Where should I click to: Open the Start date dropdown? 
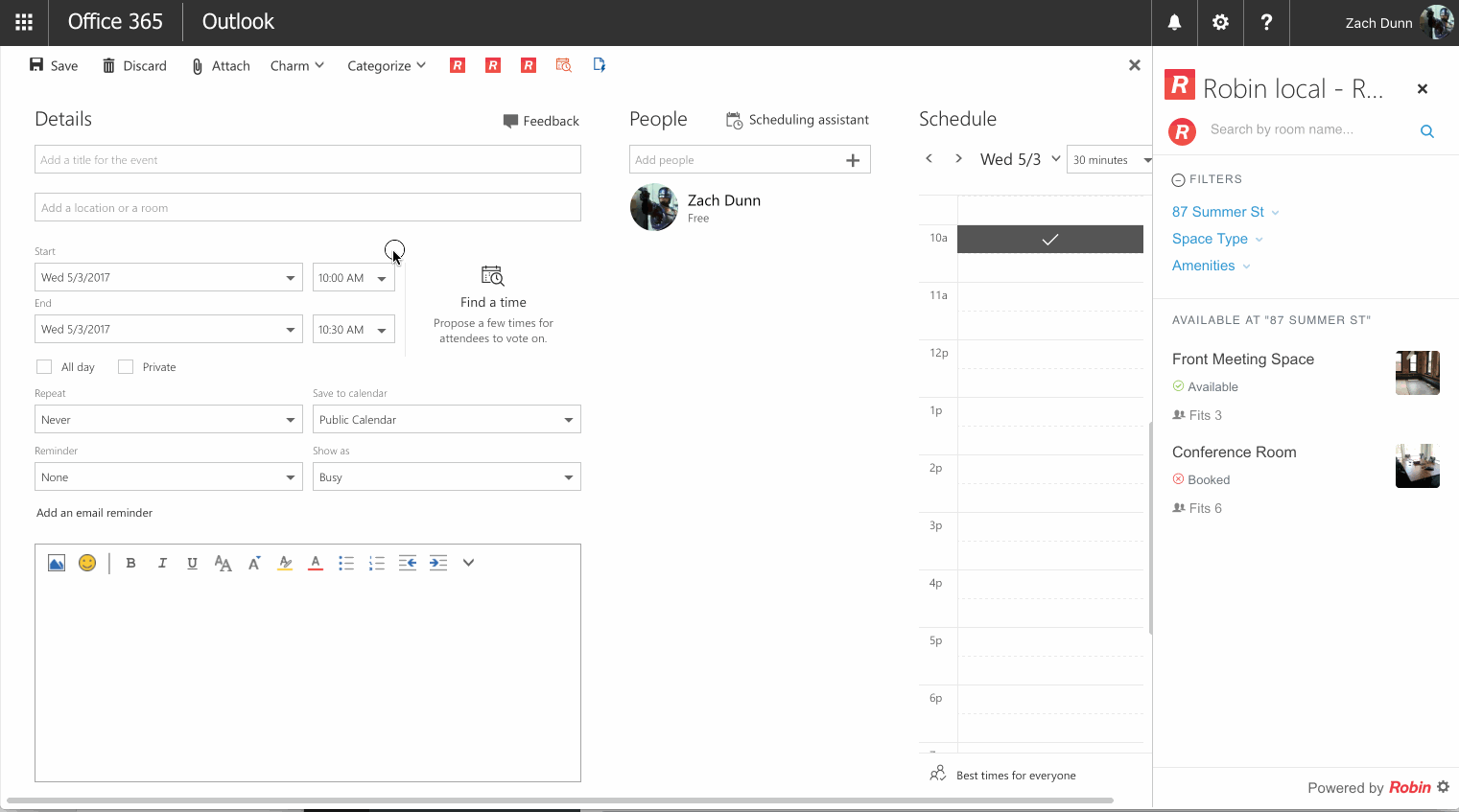(169, 277)
